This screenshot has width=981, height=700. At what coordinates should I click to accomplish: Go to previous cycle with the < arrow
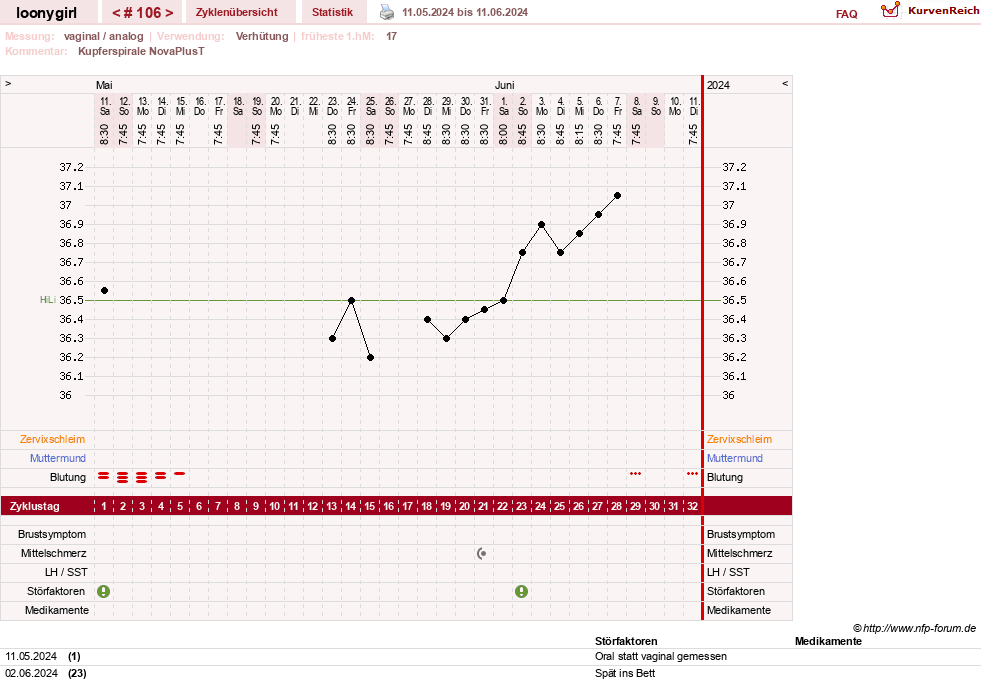(x=116, y=13)
